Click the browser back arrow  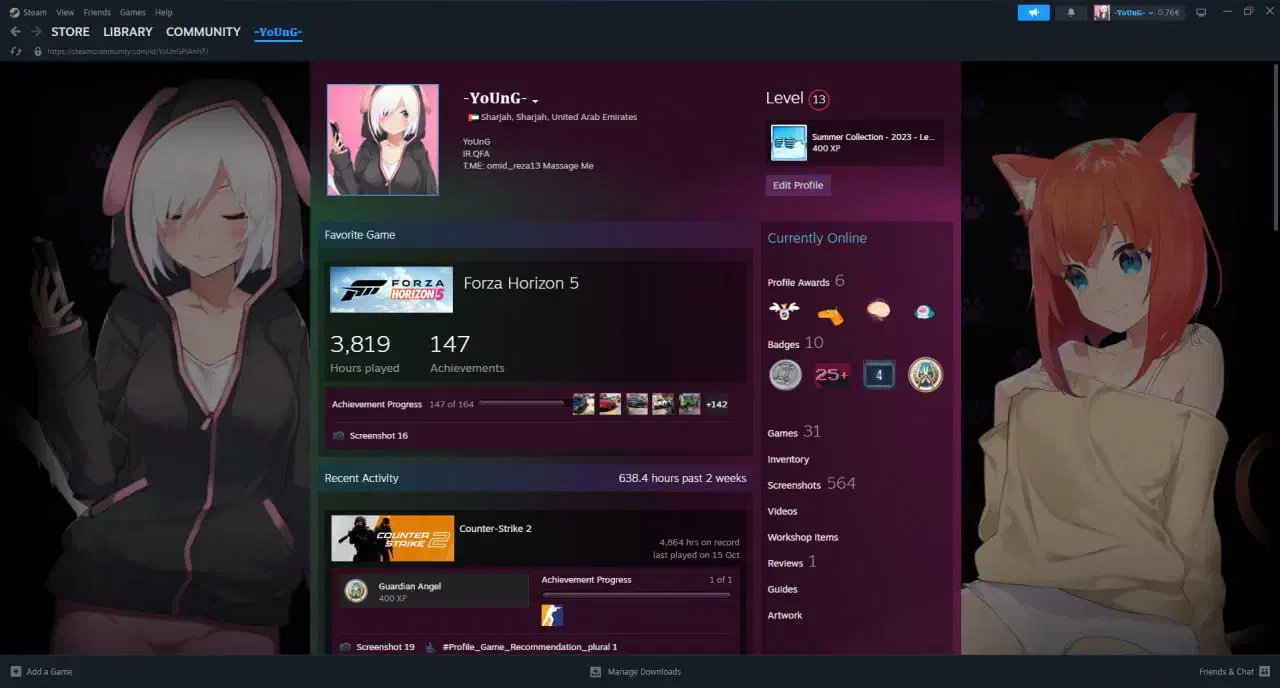pos(15,32)
